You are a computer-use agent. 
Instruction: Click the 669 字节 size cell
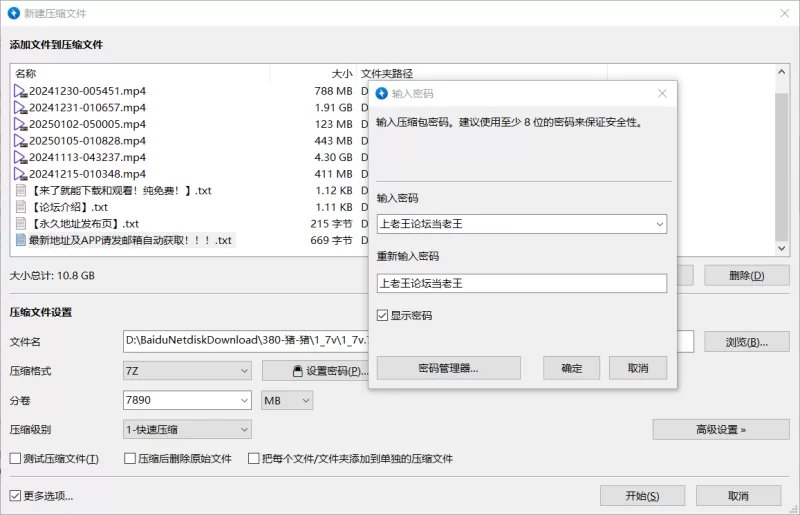pos(331,240)
